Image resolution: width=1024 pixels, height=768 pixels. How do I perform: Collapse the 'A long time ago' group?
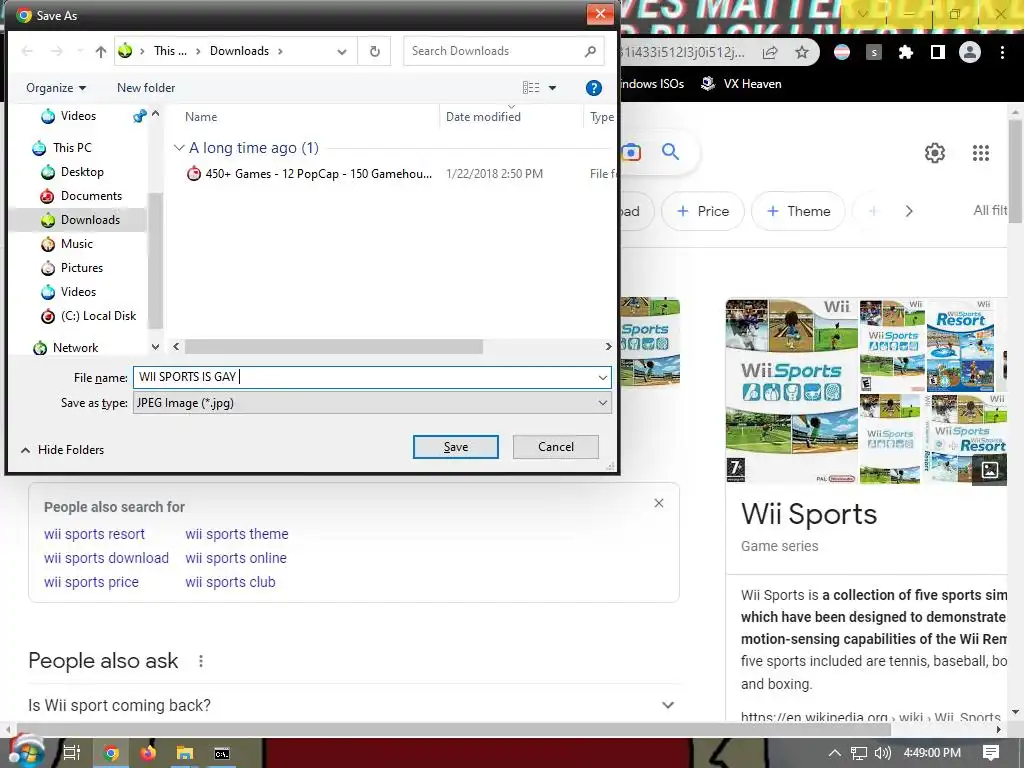178,148
